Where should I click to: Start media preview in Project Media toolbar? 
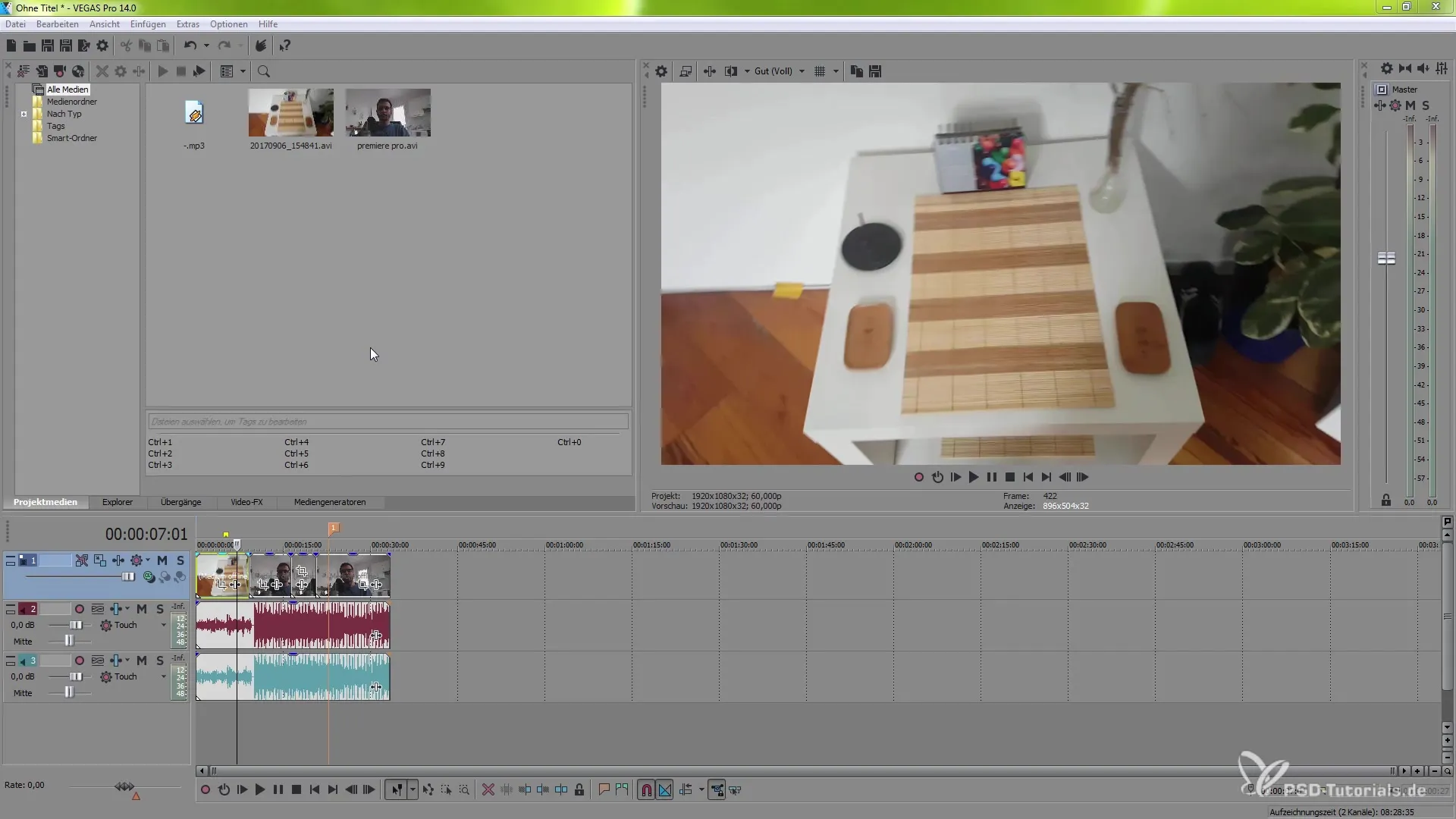(163, 71)
